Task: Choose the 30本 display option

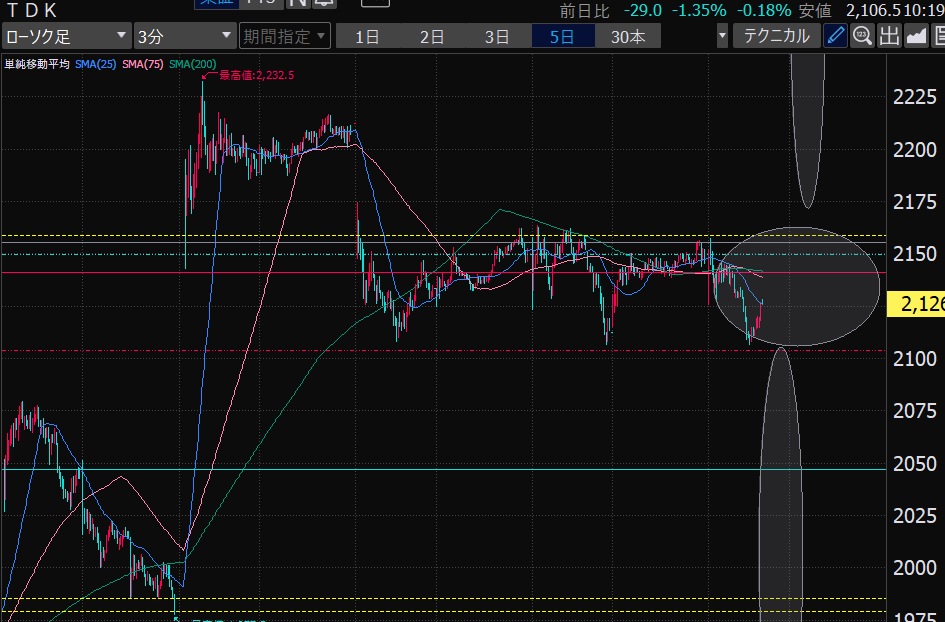Action: [628, 37]
